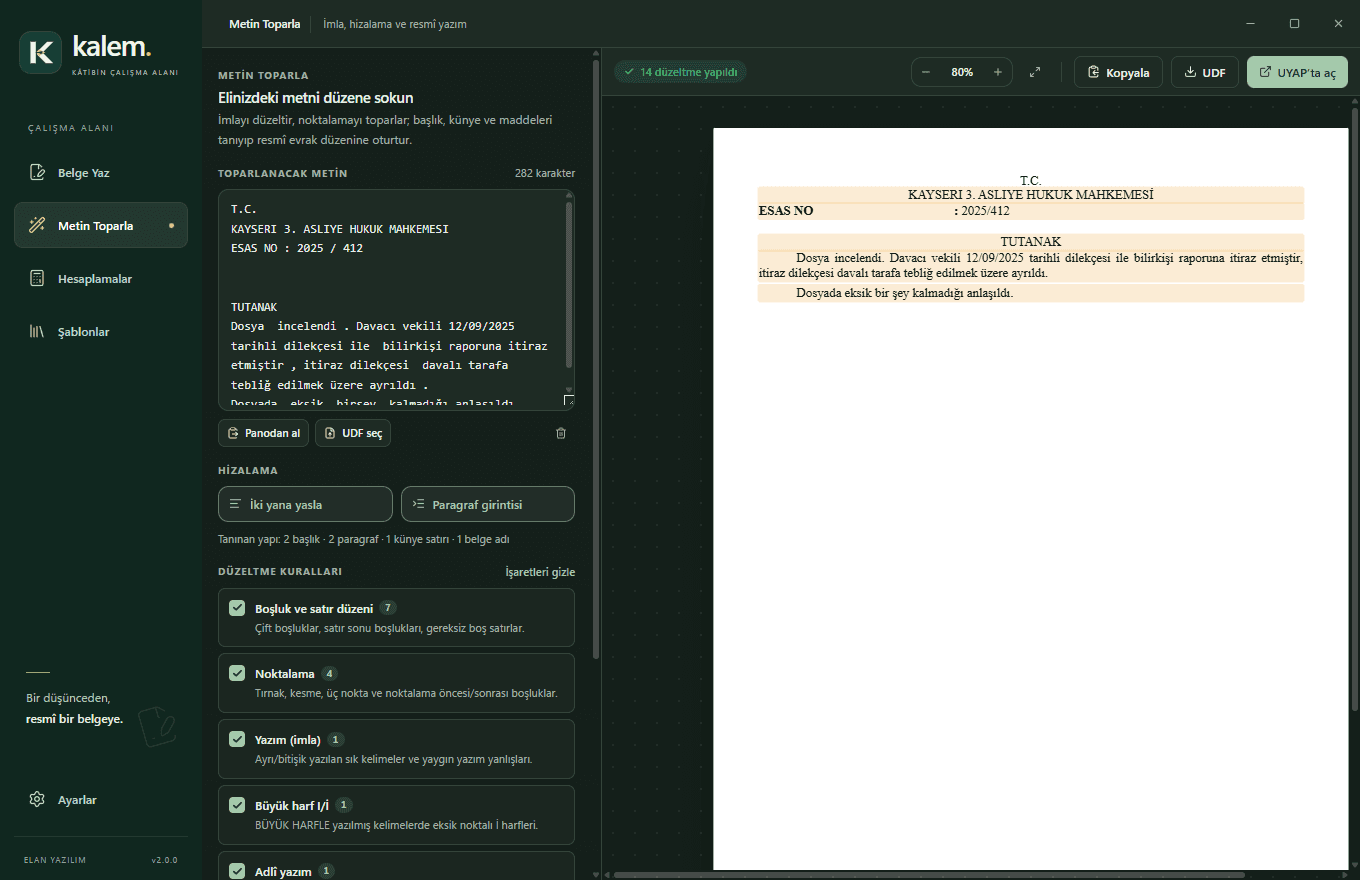Click ESAS NO label in the preview
Viewport: 1360px width, 880px height.
click(x=786, y=211)
